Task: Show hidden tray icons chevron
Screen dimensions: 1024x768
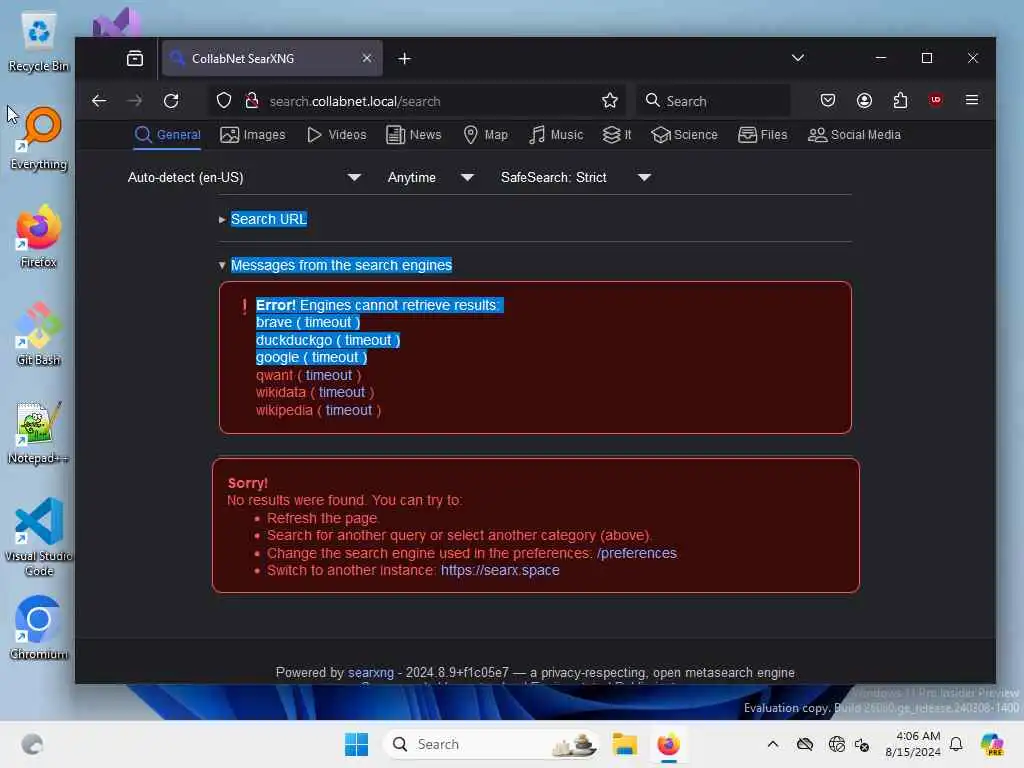Action: point(773,744)
